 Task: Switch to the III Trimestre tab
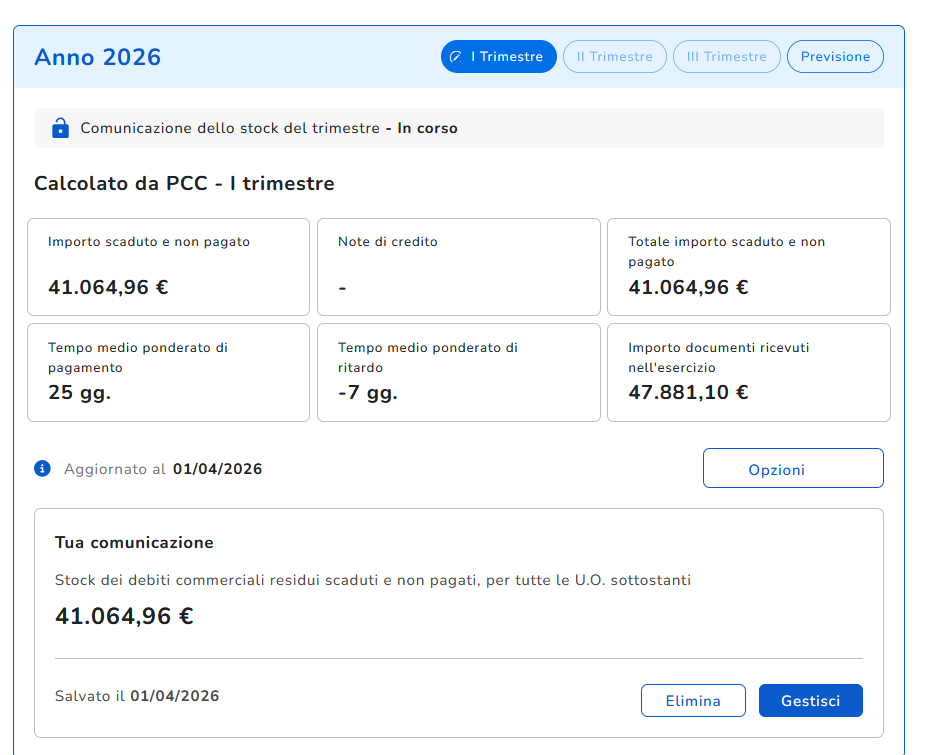click(x=726, y=57)
